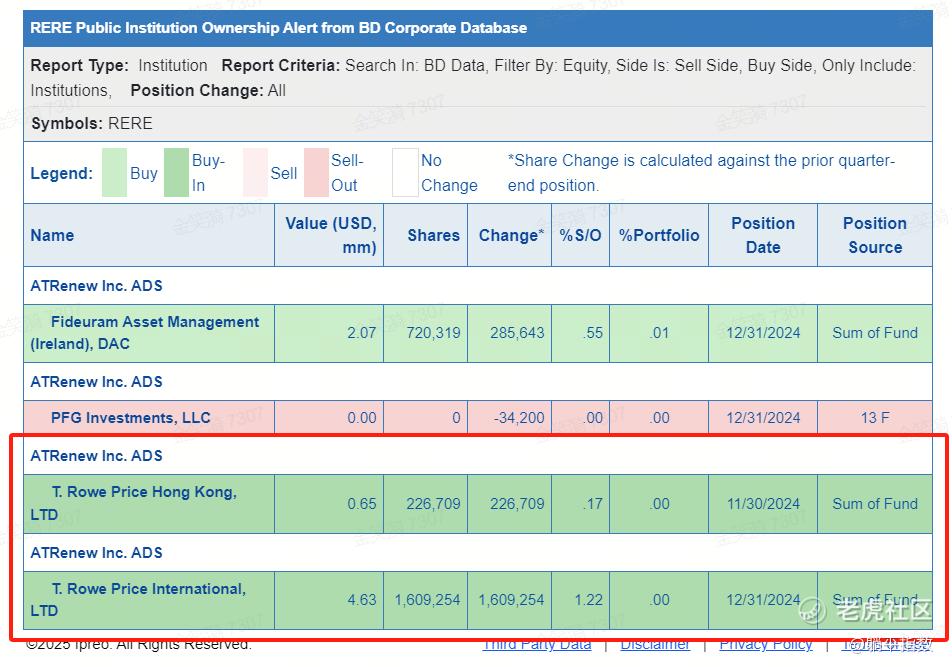Sort by Value (USD, mm) column header
Image resolution: width=952 pixels, height=667 pixels.
[x=331, y=235]
